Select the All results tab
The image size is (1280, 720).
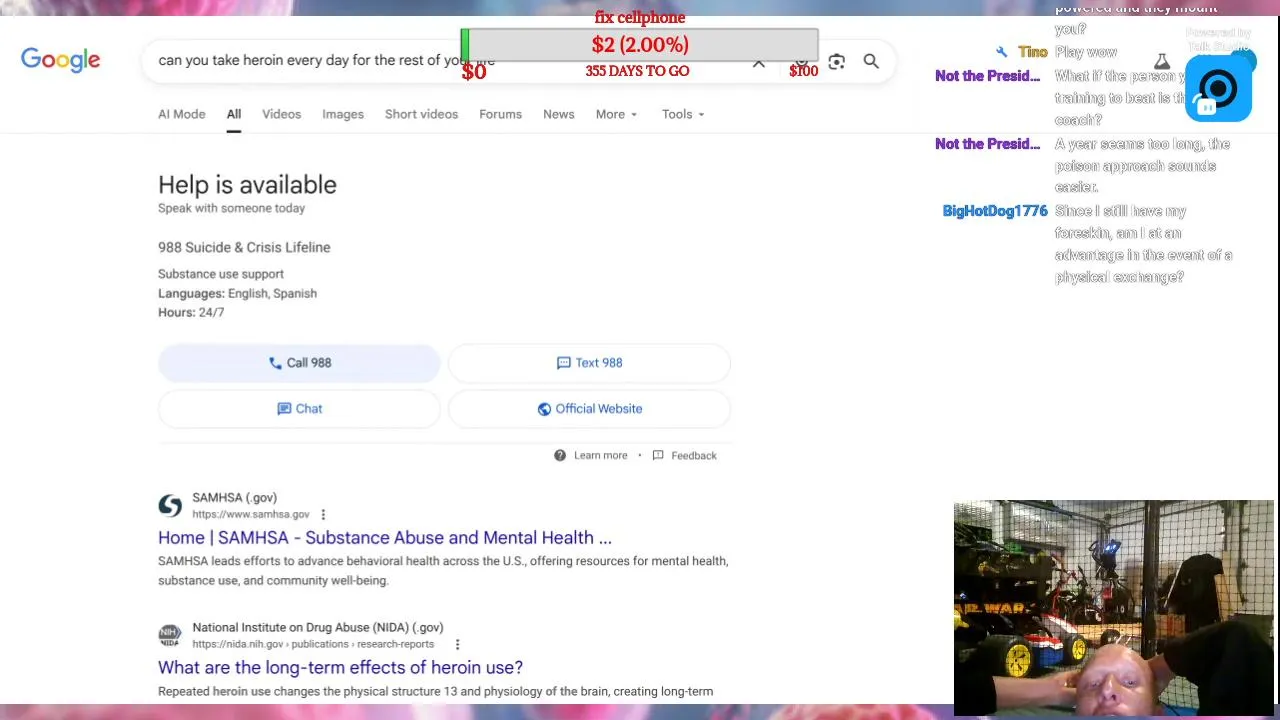(233, 114)
